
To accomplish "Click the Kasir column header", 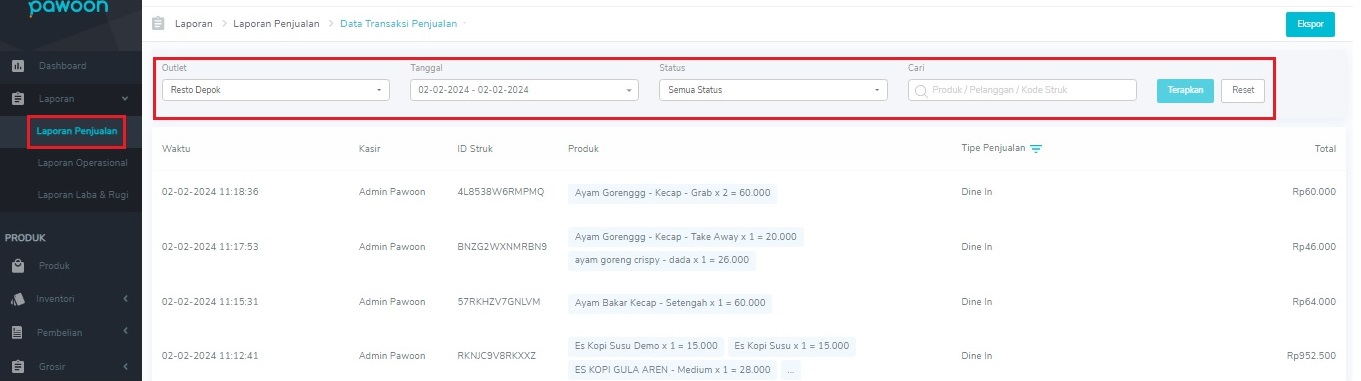I will (x=370, y=149).
